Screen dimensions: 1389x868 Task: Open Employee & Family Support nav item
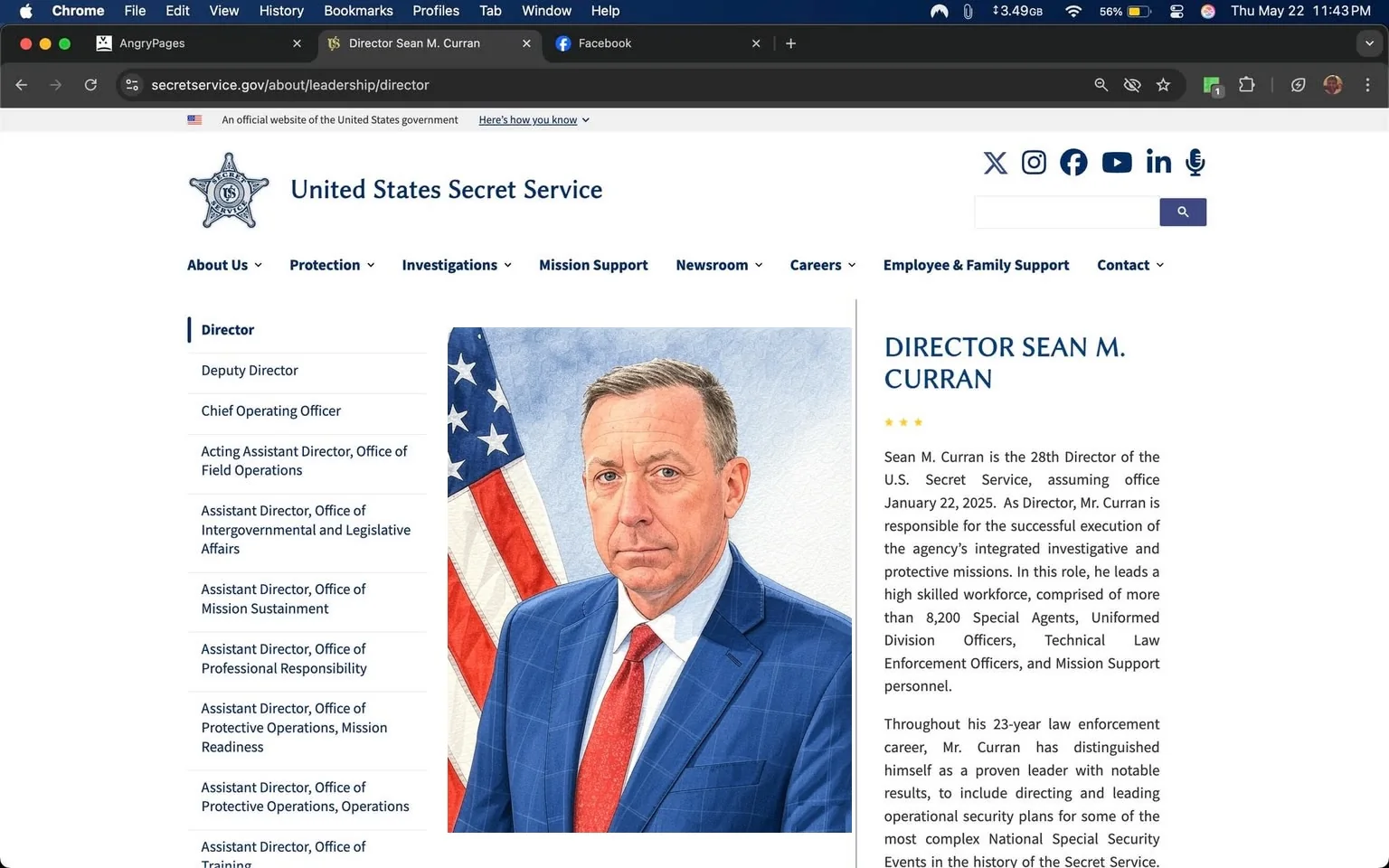tap(976, 265)
